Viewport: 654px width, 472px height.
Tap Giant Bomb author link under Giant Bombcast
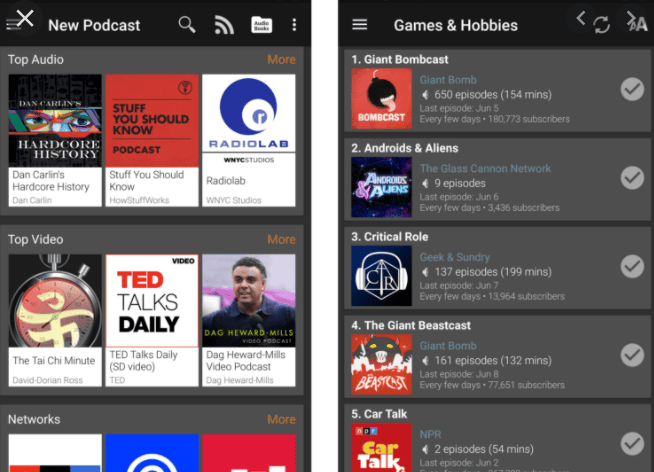coord(448,80)
